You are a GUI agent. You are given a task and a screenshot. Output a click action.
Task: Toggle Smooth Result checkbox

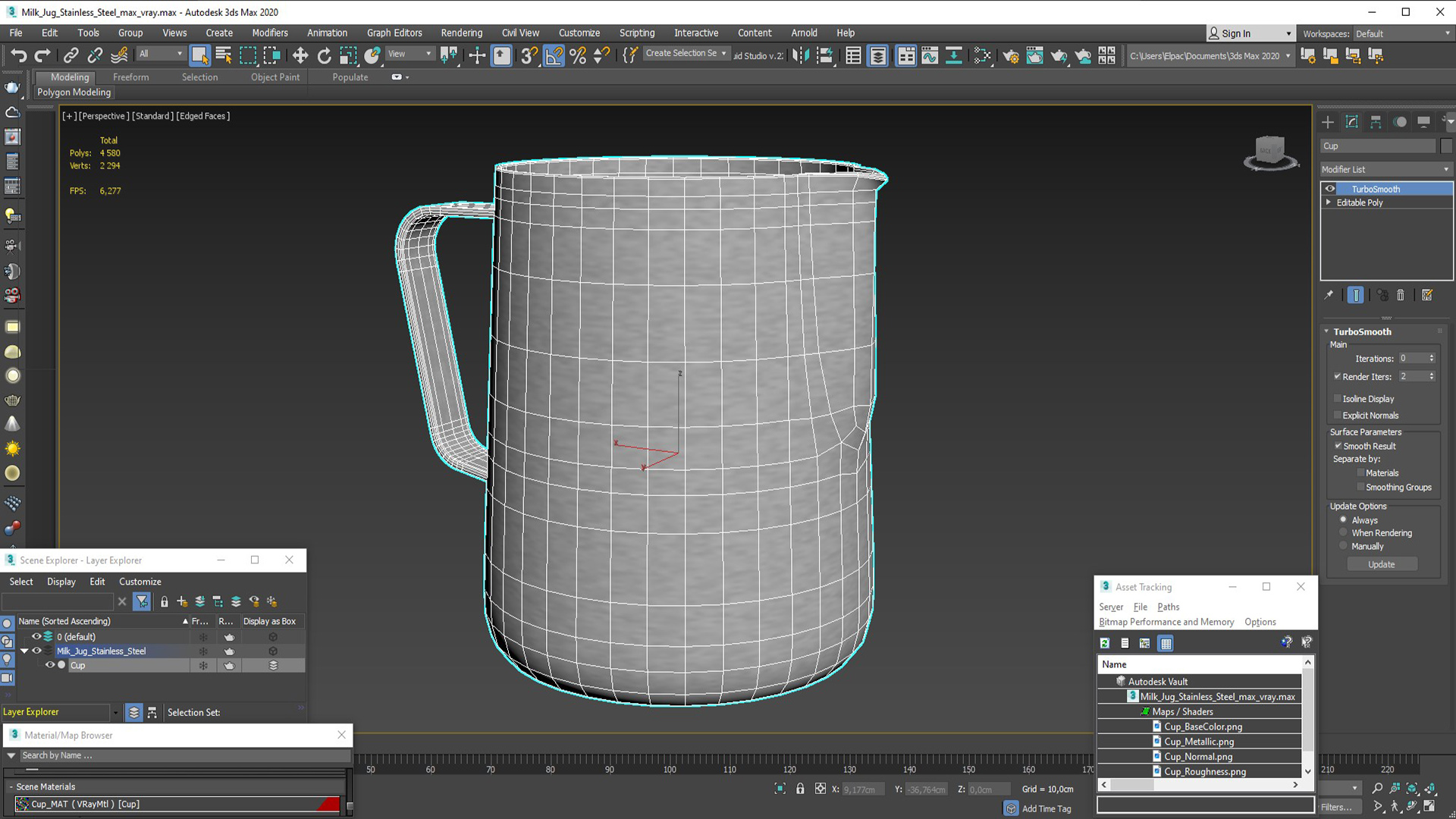point(1338,446)
